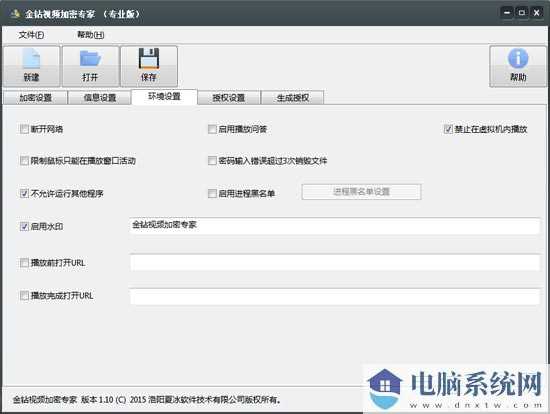Select the 生成授权 tab

pyautogui.click(x=293, y=98)
